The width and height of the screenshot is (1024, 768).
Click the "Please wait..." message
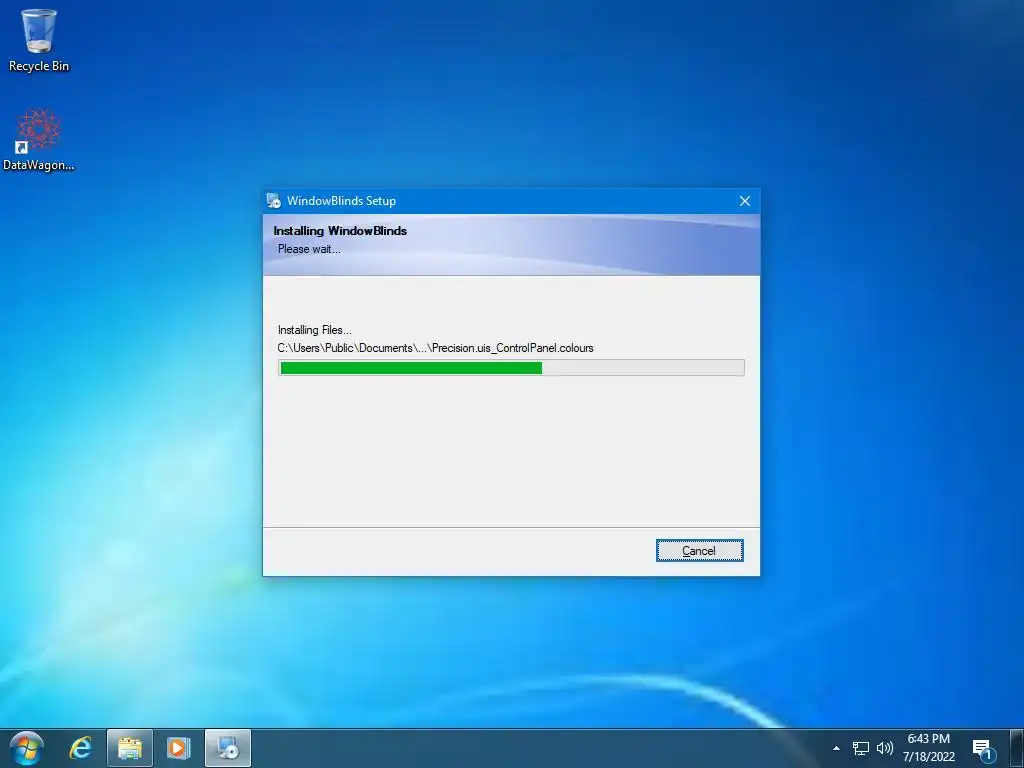[x=309, y=249]
